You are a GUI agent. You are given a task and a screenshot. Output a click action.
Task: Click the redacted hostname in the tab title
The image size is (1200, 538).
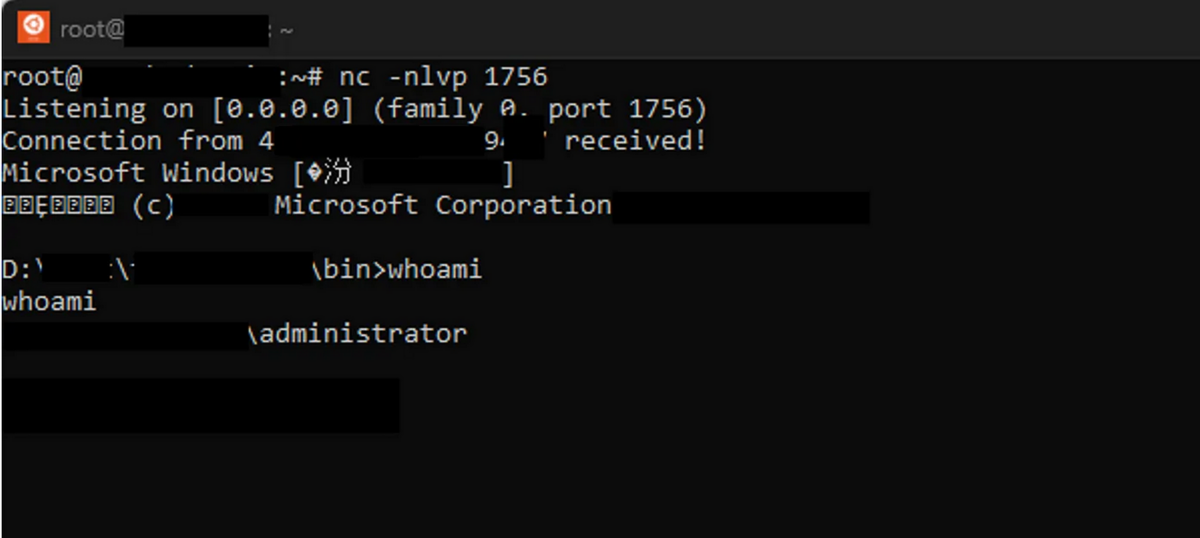pos(196,30)
